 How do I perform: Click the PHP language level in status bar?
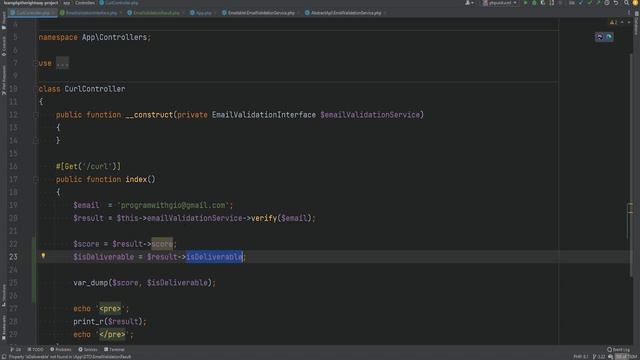pos(580,357)
